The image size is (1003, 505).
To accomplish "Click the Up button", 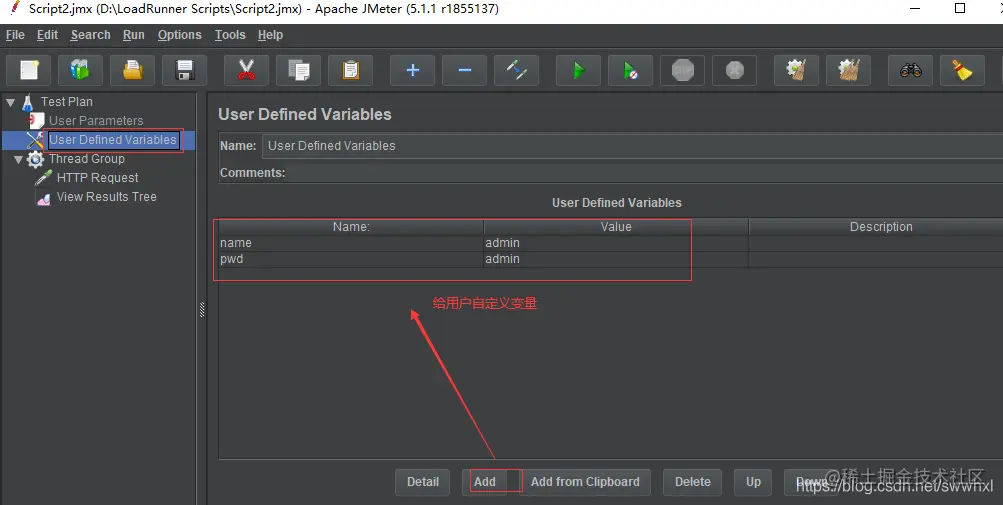I will pyautogui.click(x=754, y=482).
